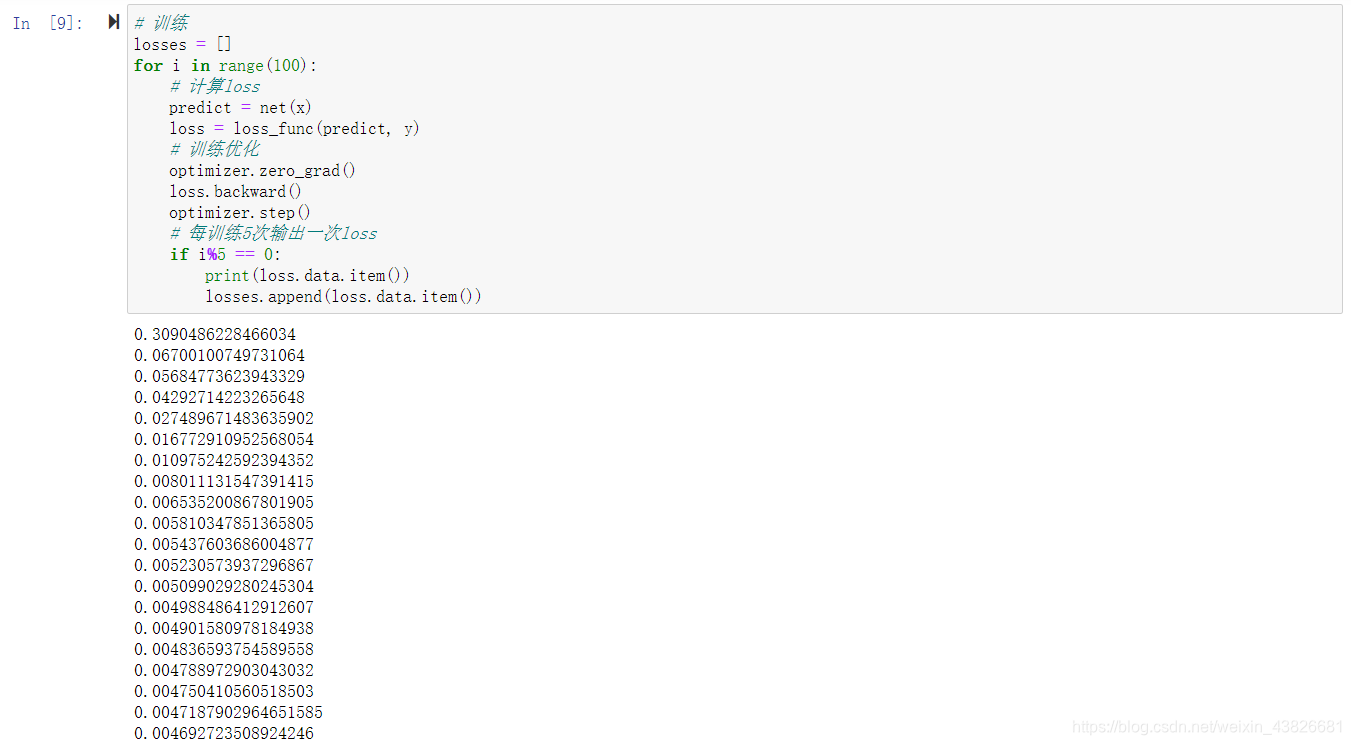Click the optimizer.step() line

click(x=240, y=212)
